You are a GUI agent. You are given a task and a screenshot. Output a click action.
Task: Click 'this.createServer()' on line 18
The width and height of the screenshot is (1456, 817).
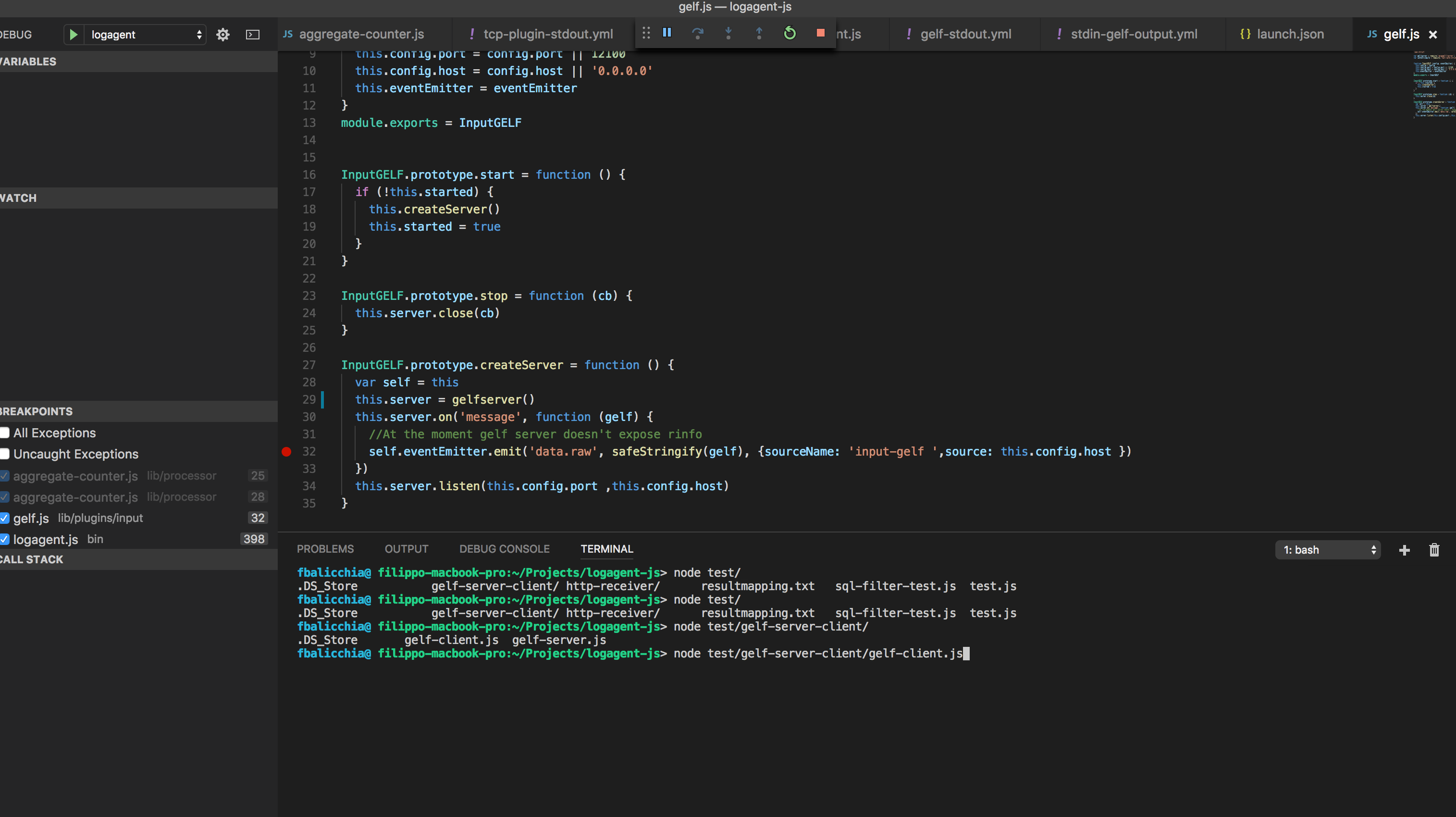click(x=434, y=209)
